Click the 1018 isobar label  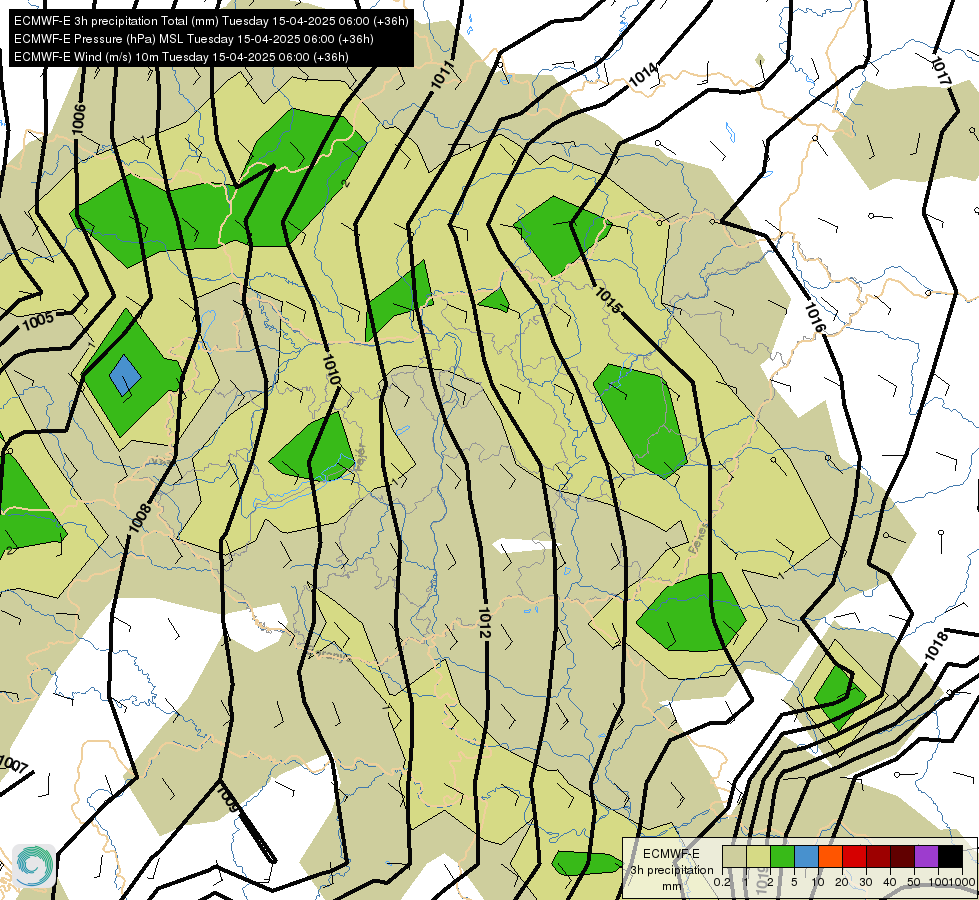(936, 646)
